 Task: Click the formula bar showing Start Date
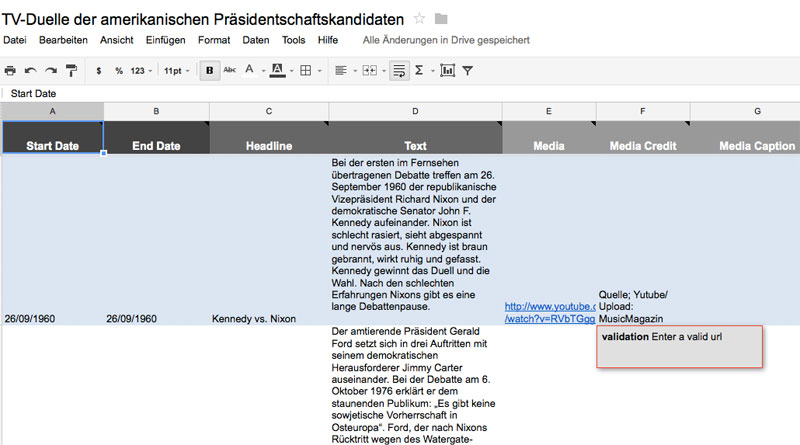coord(400,93)
